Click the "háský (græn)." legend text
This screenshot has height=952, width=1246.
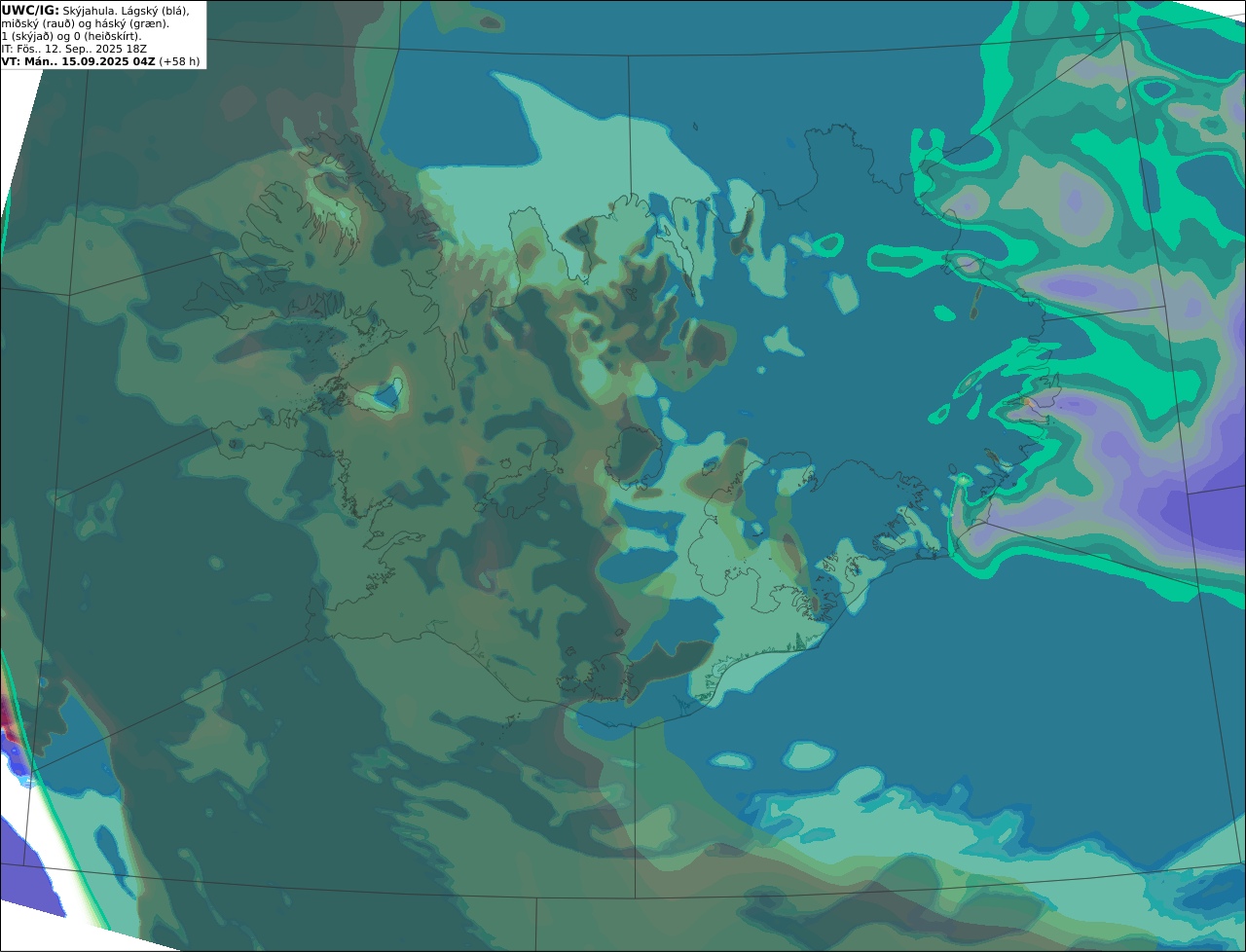tap(131, 23)
